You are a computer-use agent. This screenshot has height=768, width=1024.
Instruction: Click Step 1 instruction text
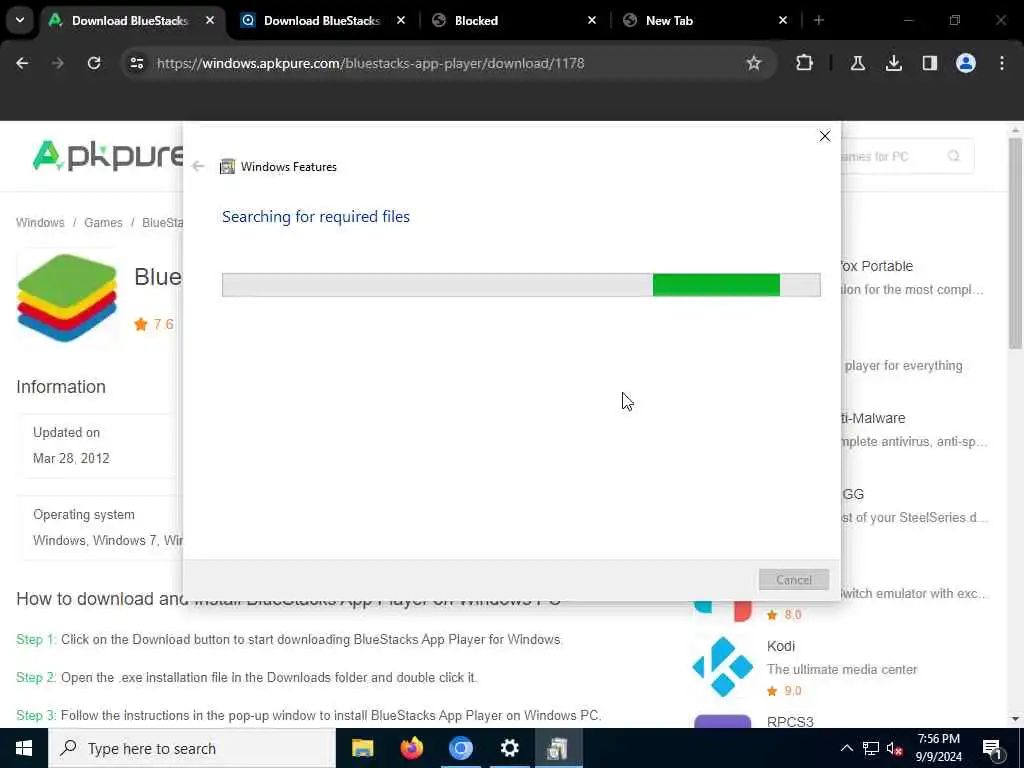[x=289, y=639]
